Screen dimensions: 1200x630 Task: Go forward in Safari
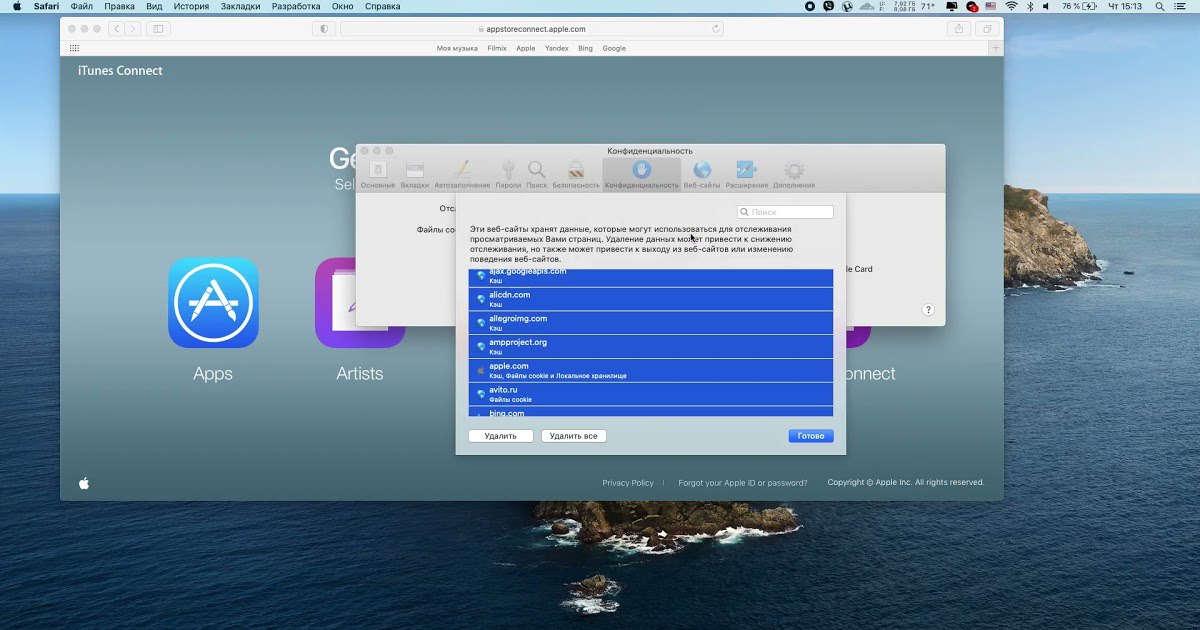coord(132,29)
